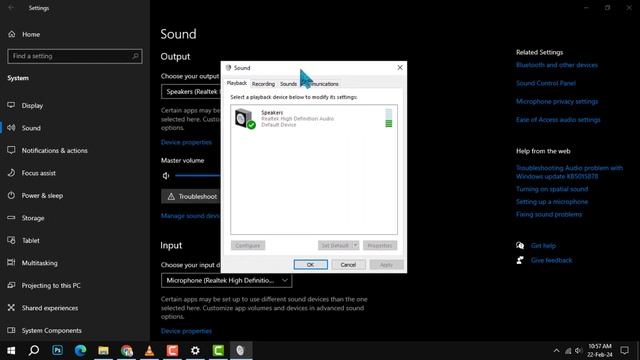
Task: Open System Components settings
Action: tap(51, 330)
